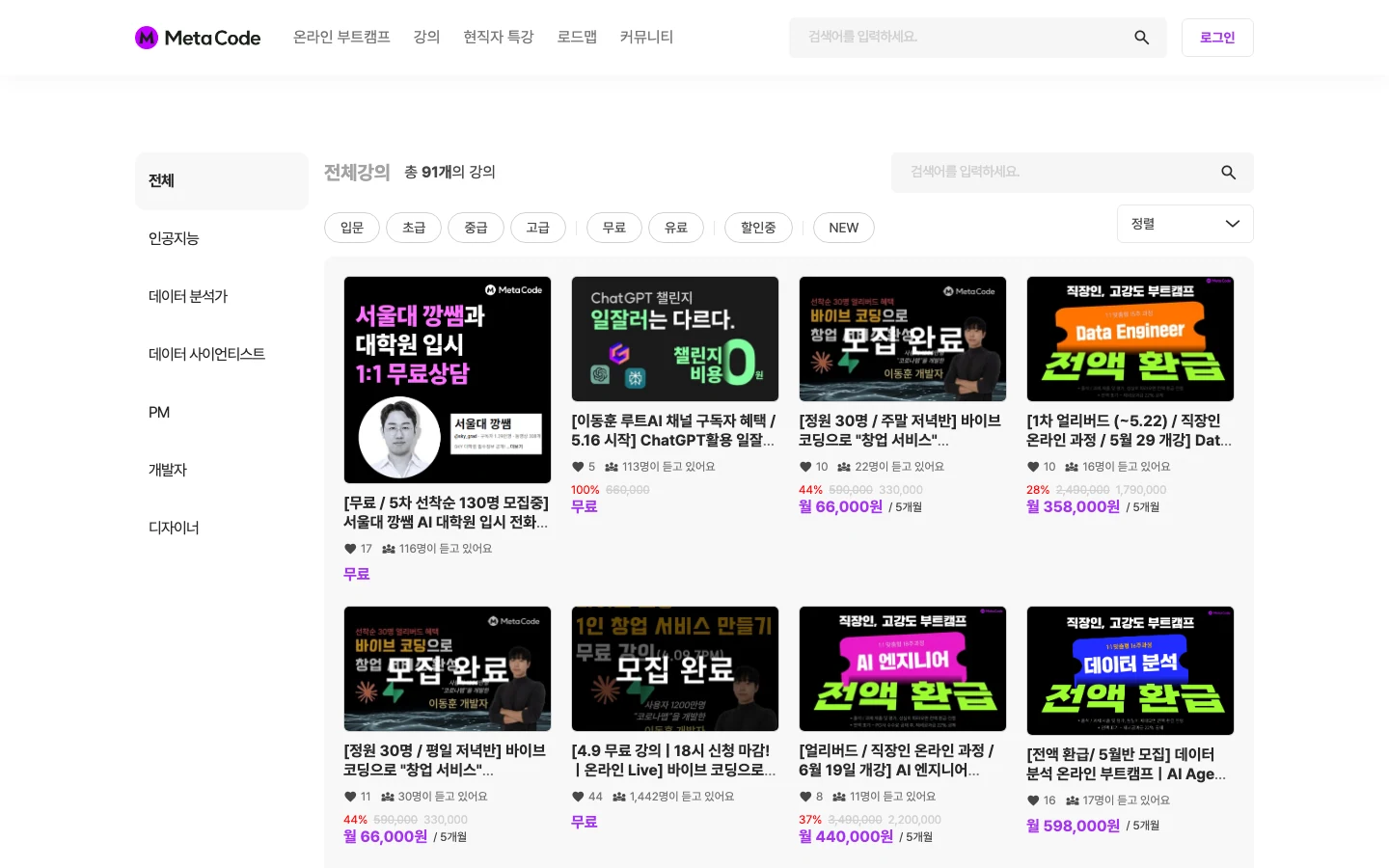Toggle the 할인중 filter chip
This screenshot has height=868, width=1389.
click(758, 228)
